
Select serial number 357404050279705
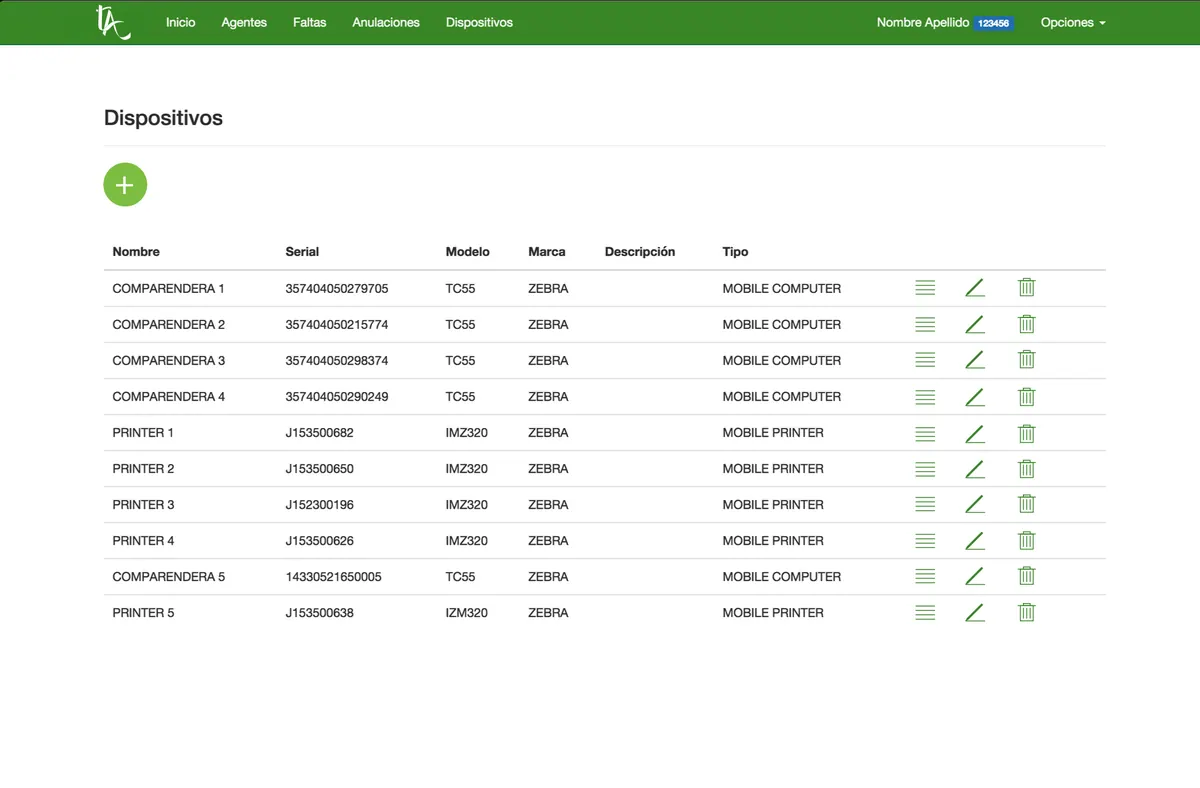337,288
